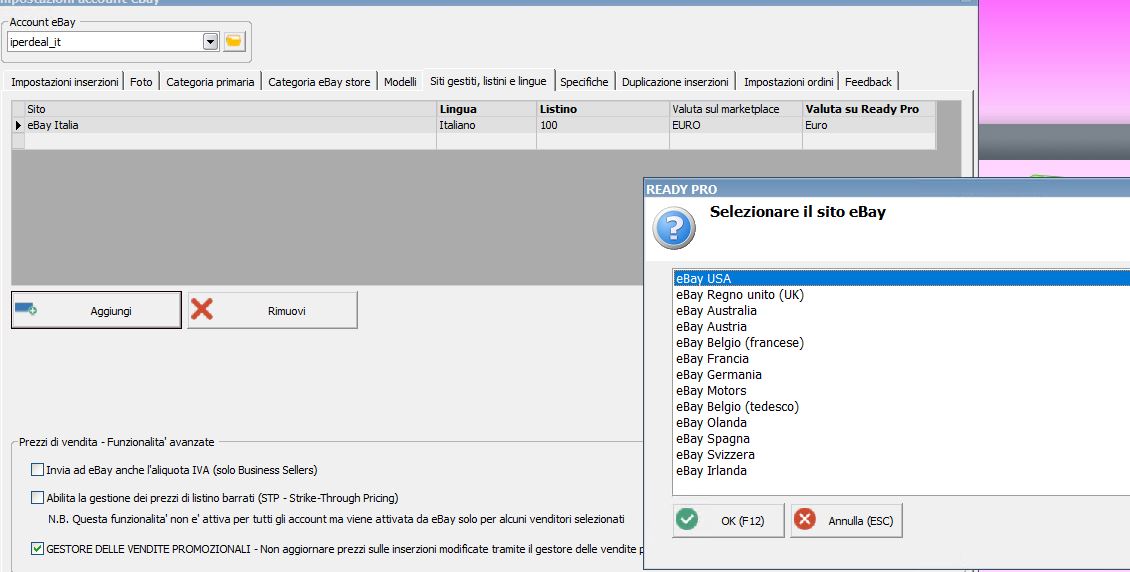Enable the prezzi di listino barrati checkbox
Screen dimensions: 1130x572
tap(37, 497)
